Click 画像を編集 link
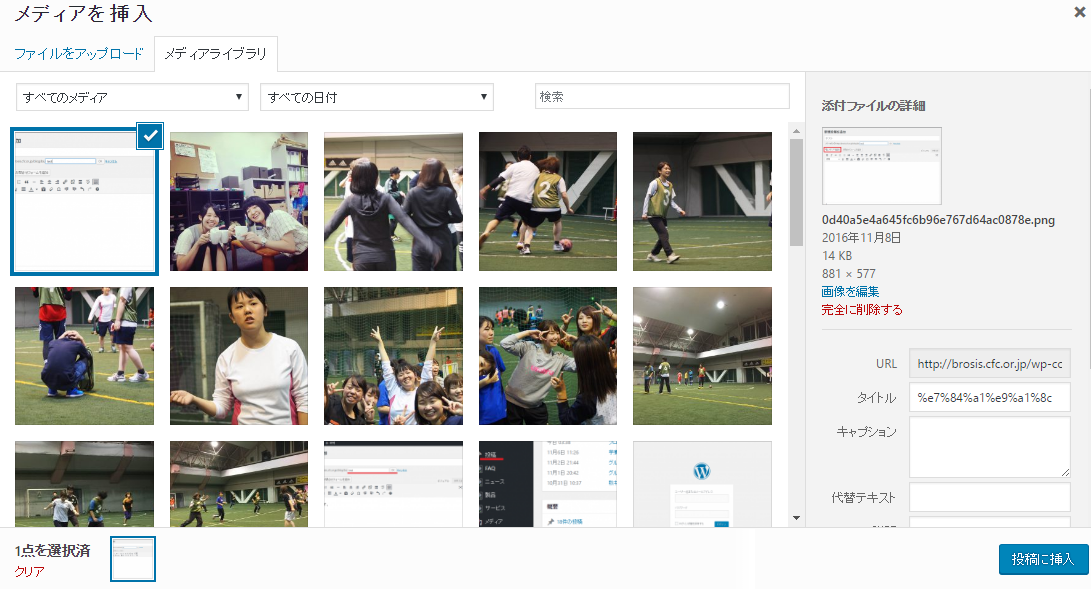The image size is (1091, 589). click(850, 292)
